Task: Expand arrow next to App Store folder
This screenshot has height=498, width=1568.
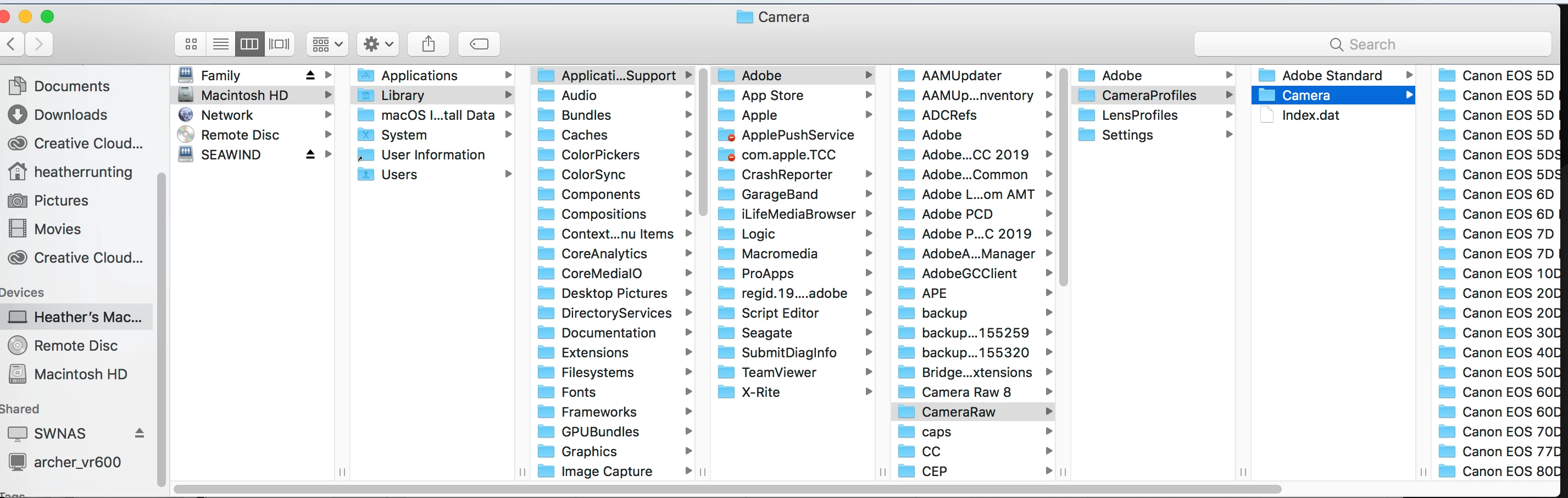Action: coord(869,95)
